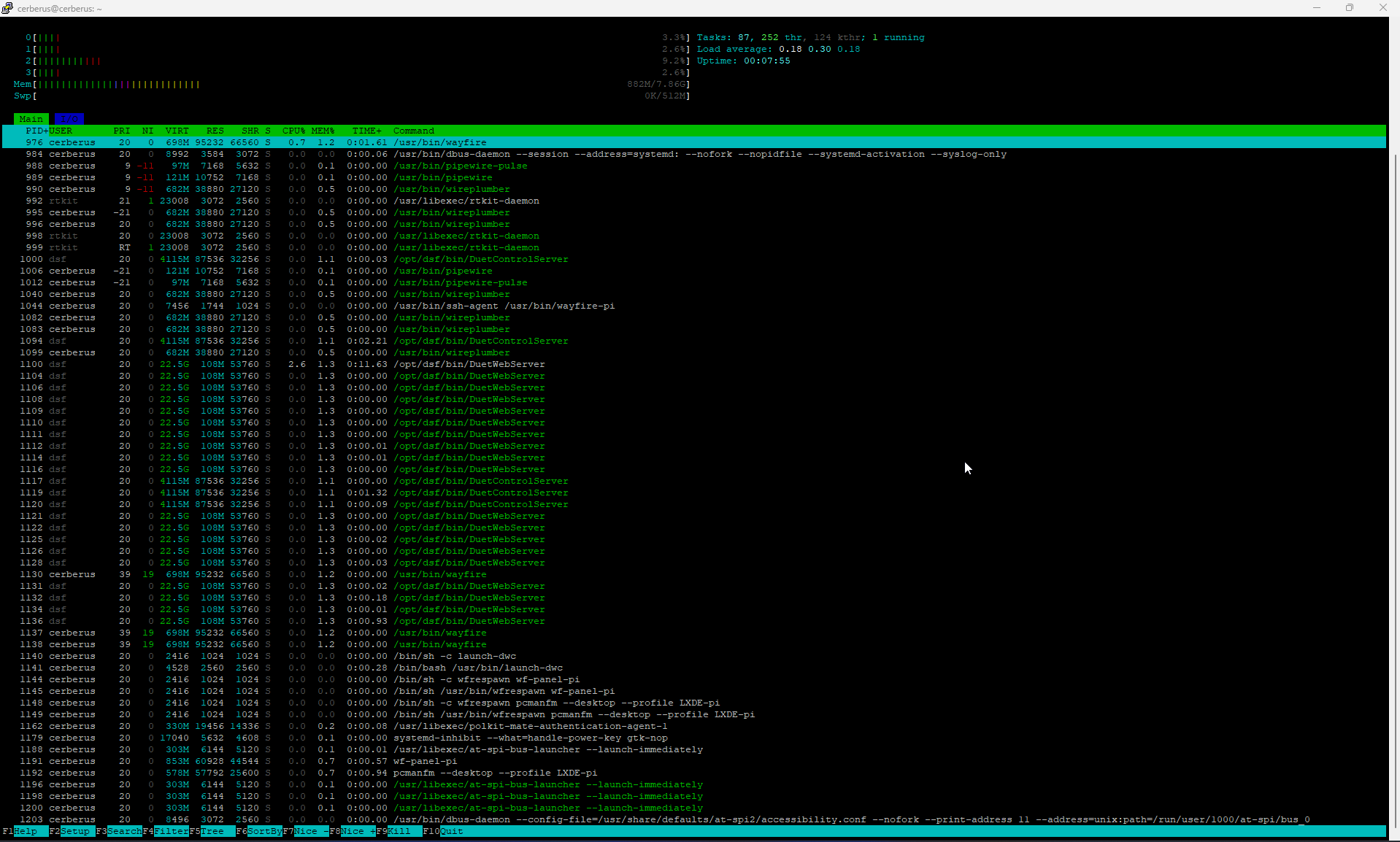1400x842 pixels.
Task: Sort by the CPU% column header
Action: coord(294,131)
